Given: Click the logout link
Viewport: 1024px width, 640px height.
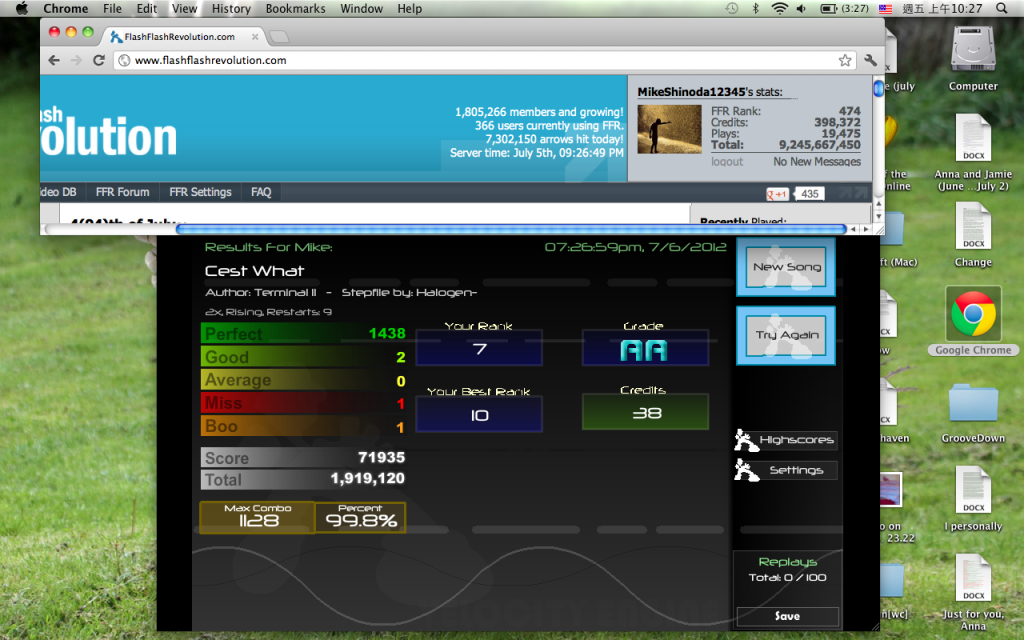Looking at the screenshot, I should coord(727,162).
